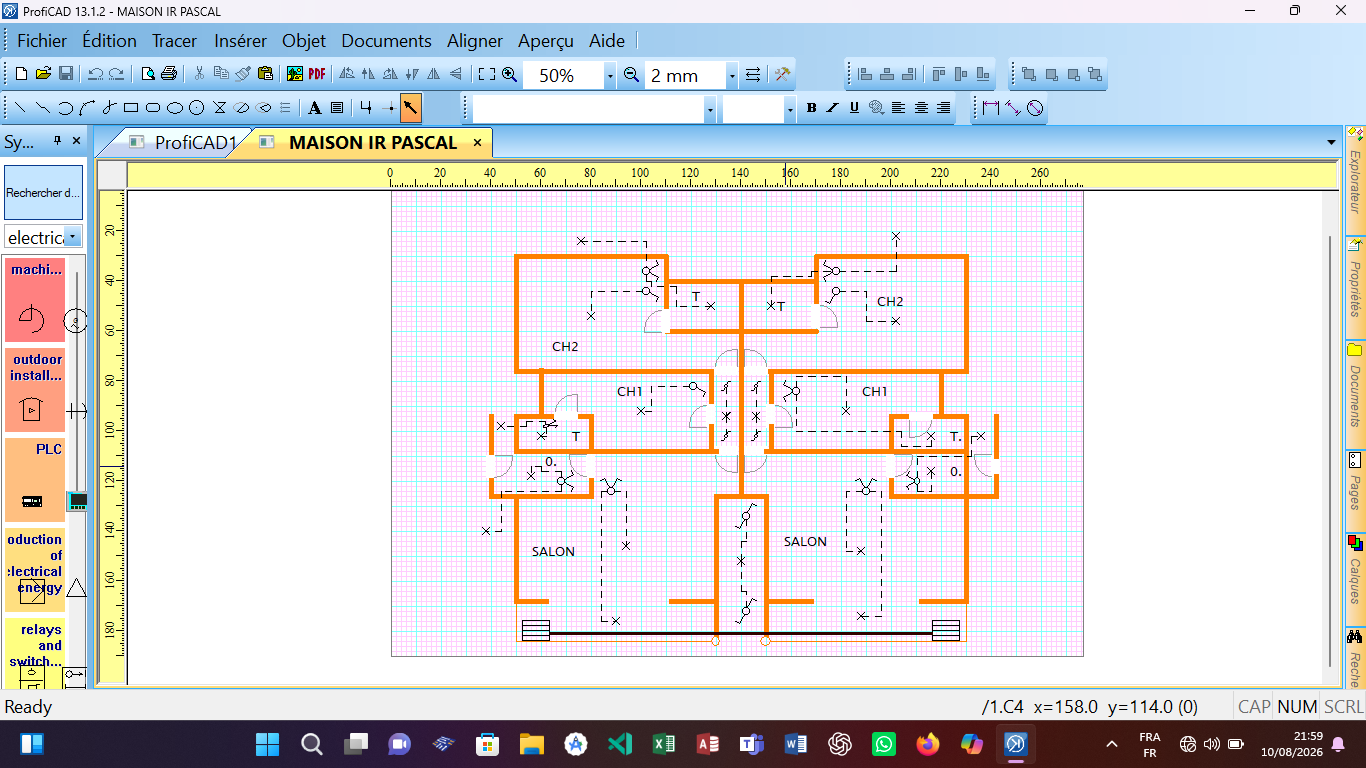The width and height of the screenshot is (1366, 768).
Task: Open the electrical symbol category dropdown
Action: (x=73, y=237)
